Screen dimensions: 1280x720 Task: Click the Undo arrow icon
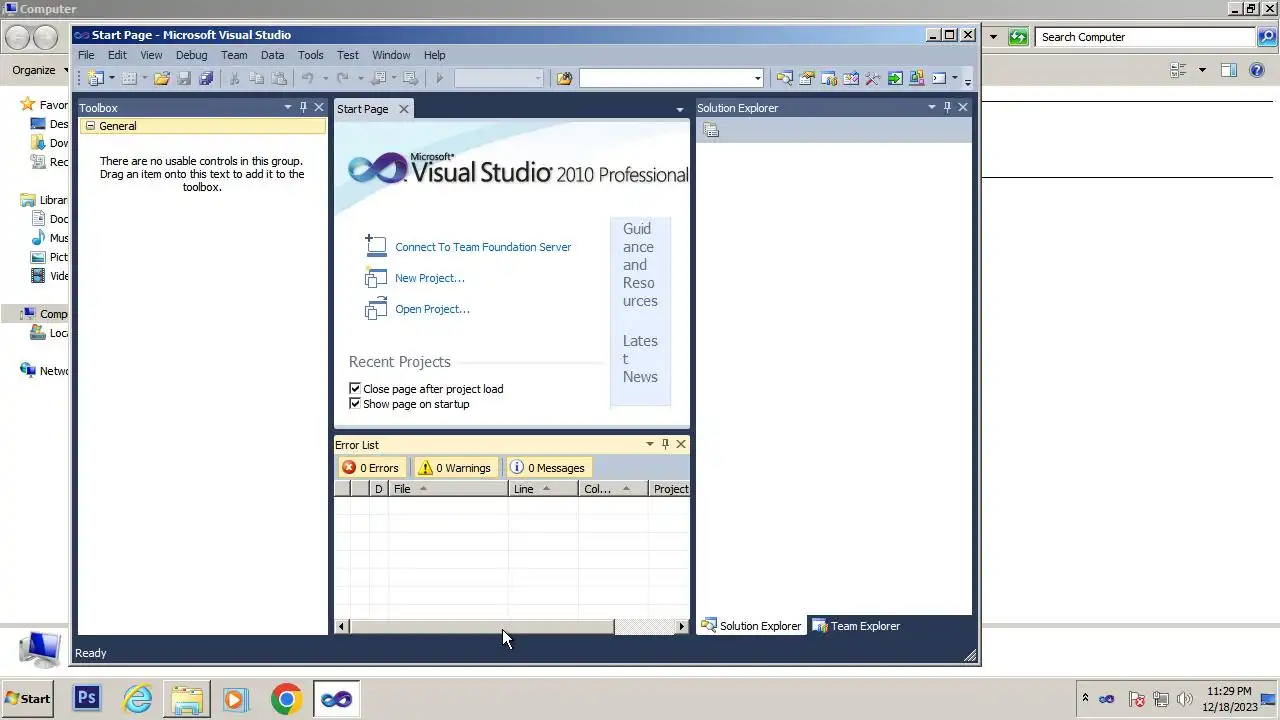[x=308, y=78]
